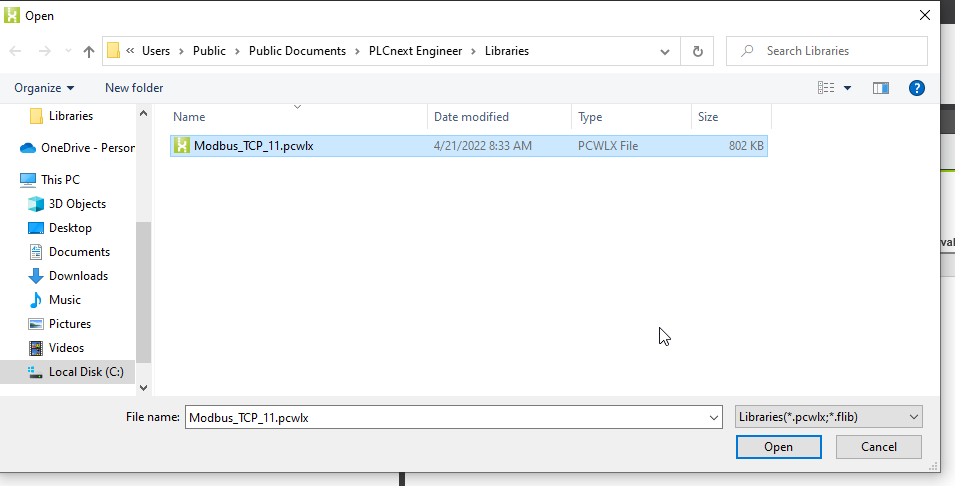Refresh the Libraries folder view

[698, 51]
